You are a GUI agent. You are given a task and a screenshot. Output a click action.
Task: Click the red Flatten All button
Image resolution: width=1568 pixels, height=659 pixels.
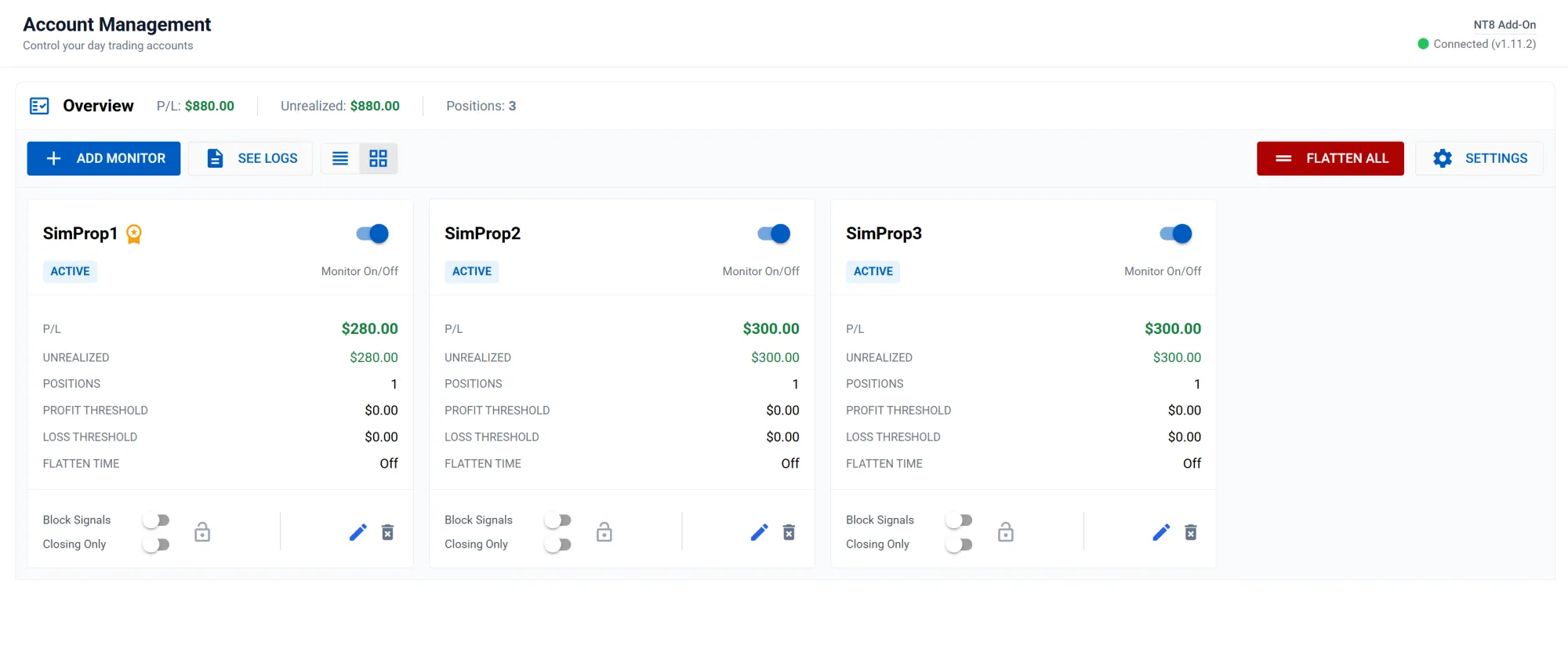pyautogui.click(x=1330, y=158)
